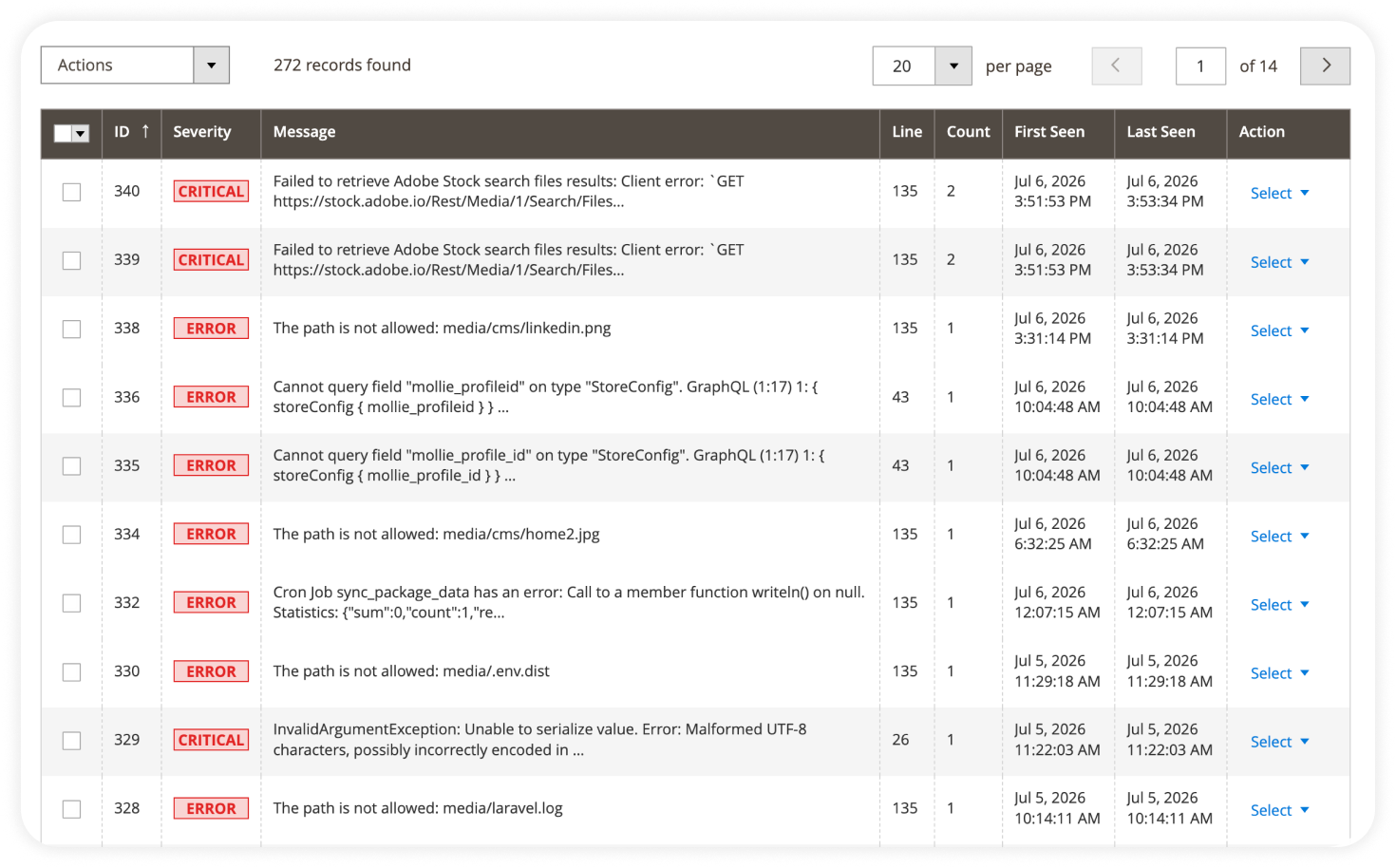1396x868 pixels.
Task: Open the Actions dropdown menu
Action: click(135, 65)
